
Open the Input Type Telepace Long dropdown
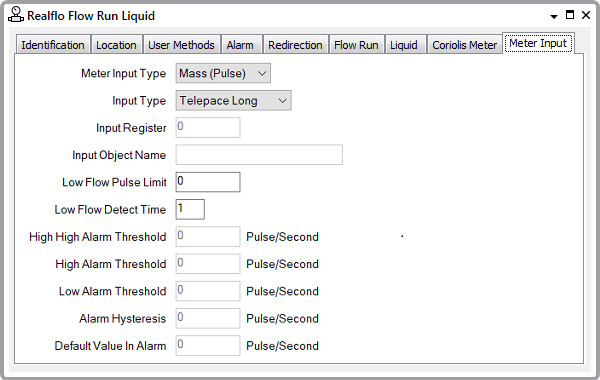(233, 101)
